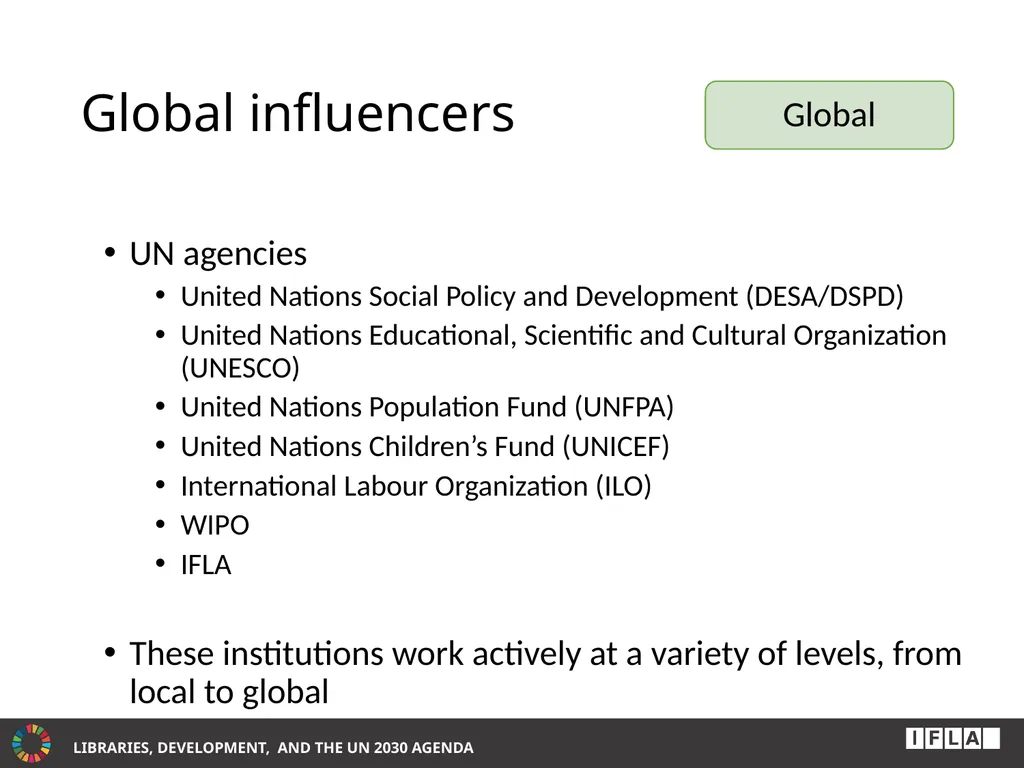Image resolution: width=1024 pixels, height=768 pixels.
Task: Click the WIPO bullet item
Action: [215, 526]
